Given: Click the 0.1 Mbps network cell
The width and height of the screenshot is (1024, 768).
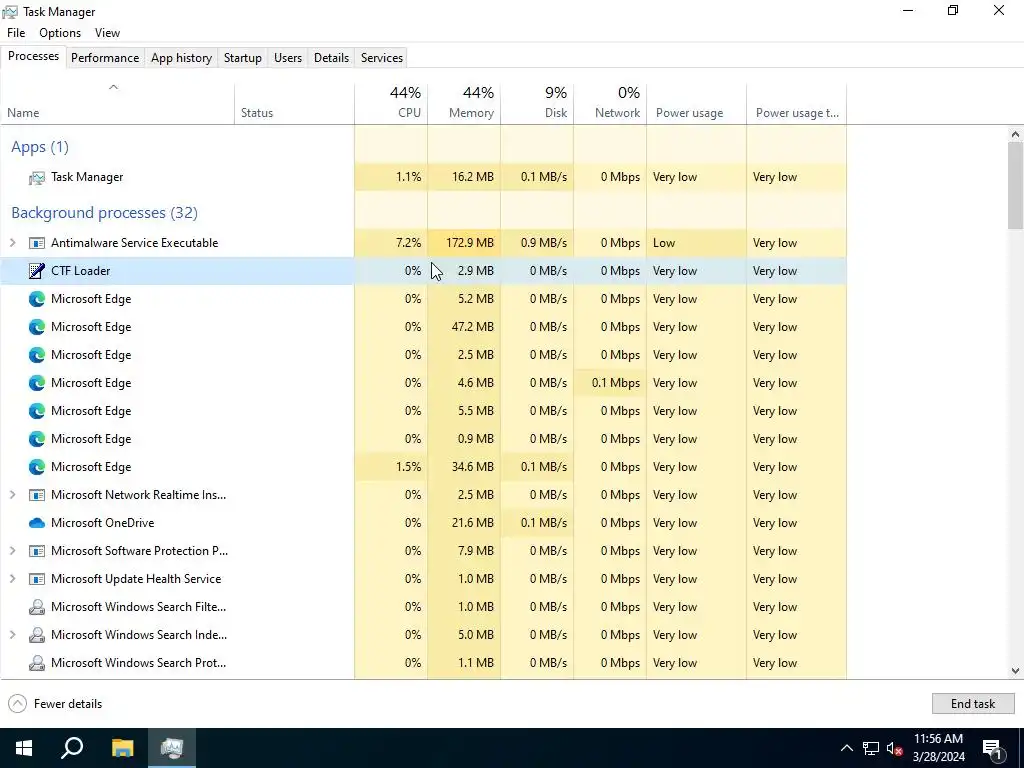Looking at the screenshot, I should click(x=610, y=383).
